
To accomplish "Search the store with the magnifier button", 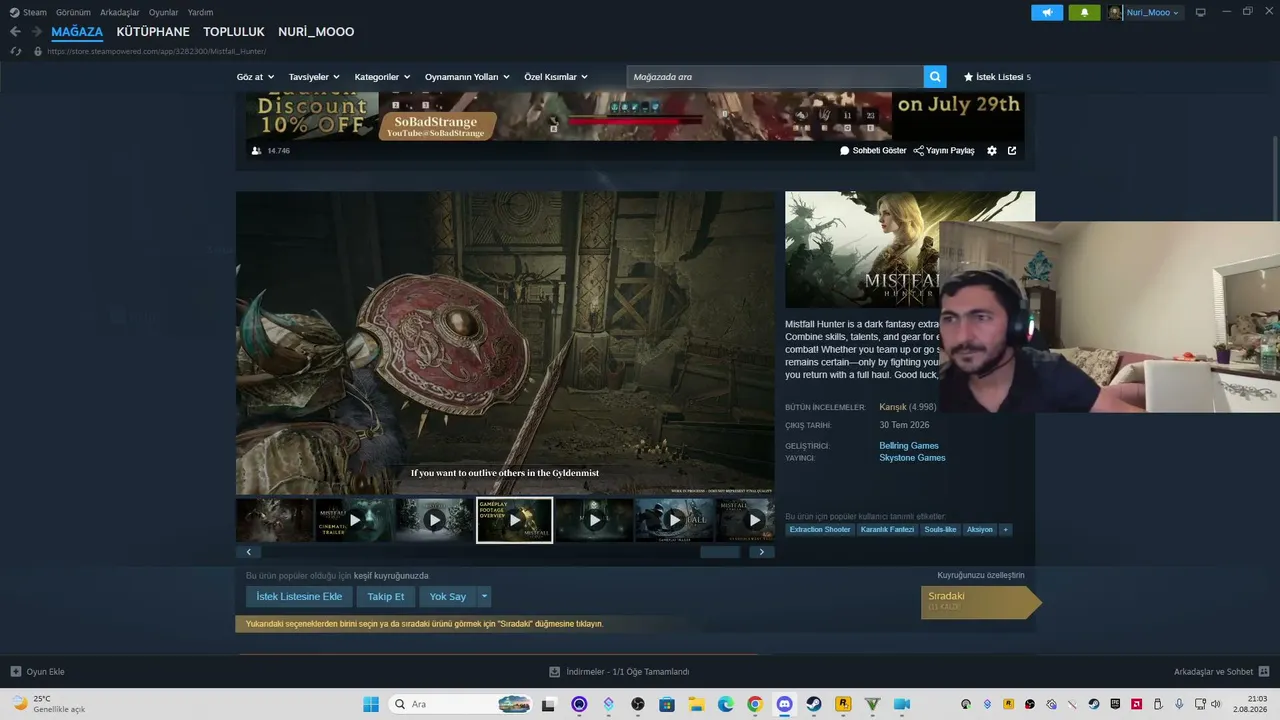I will (935, 77).
